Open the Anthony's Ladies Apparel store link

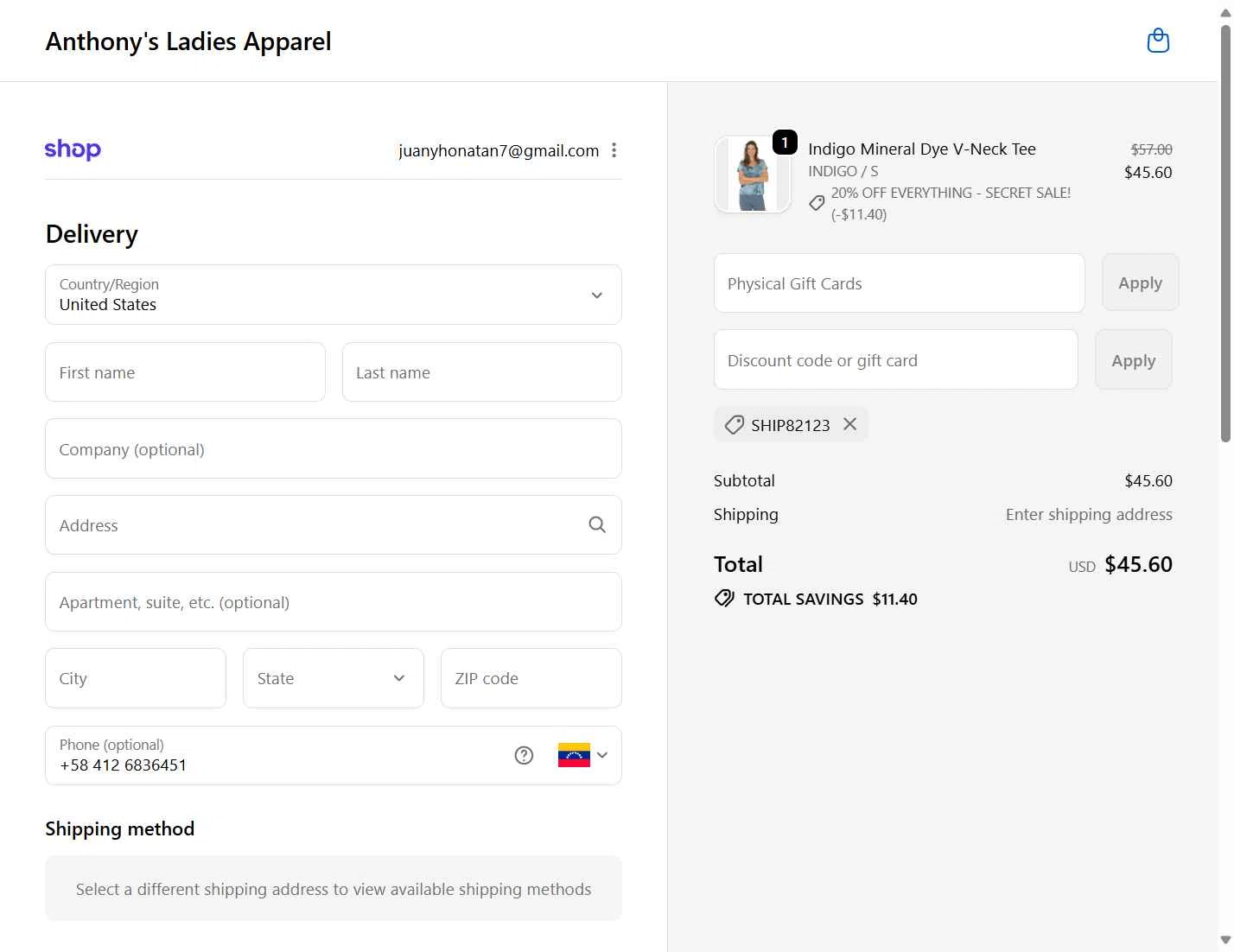188,41
